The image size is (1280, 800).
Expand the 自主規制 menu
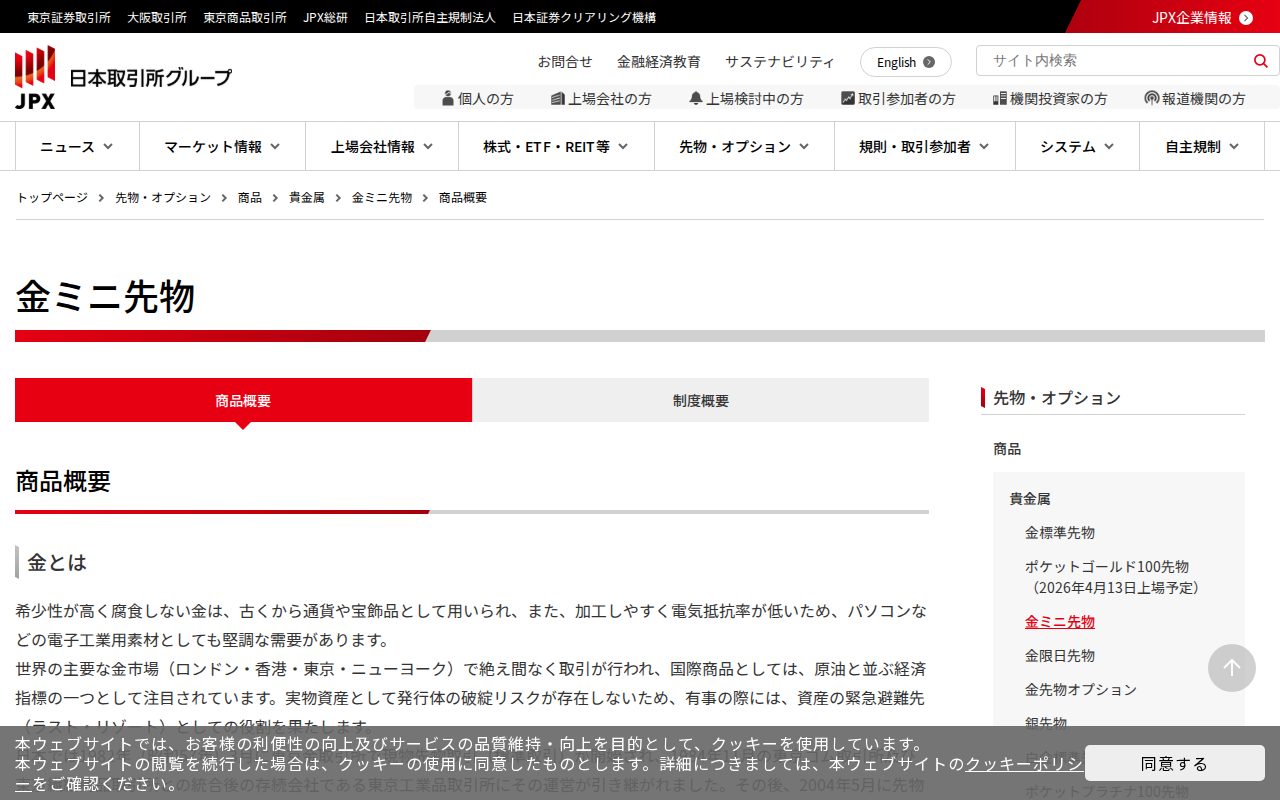pyautogui.click(x=1202, y=146)
